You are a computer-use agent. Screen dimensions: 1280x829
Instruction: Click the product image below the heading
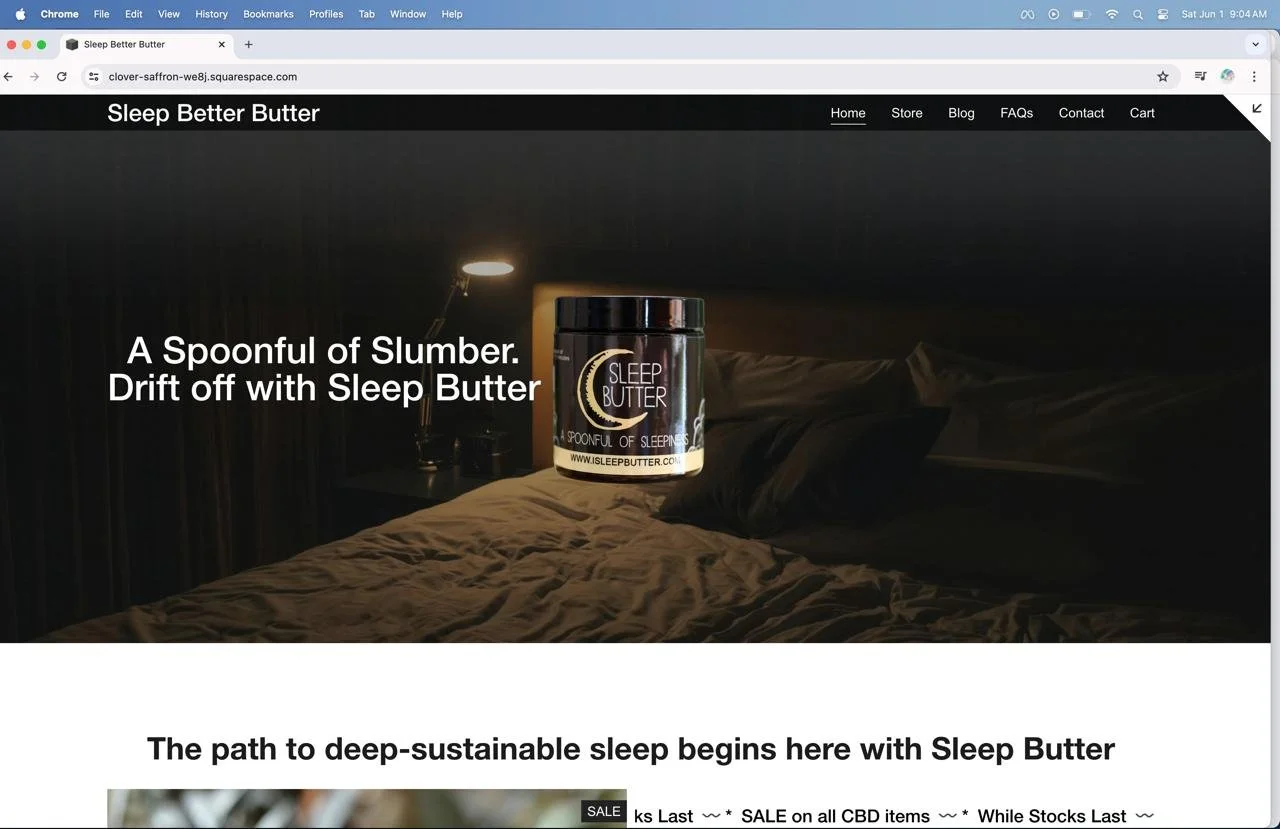367,809
